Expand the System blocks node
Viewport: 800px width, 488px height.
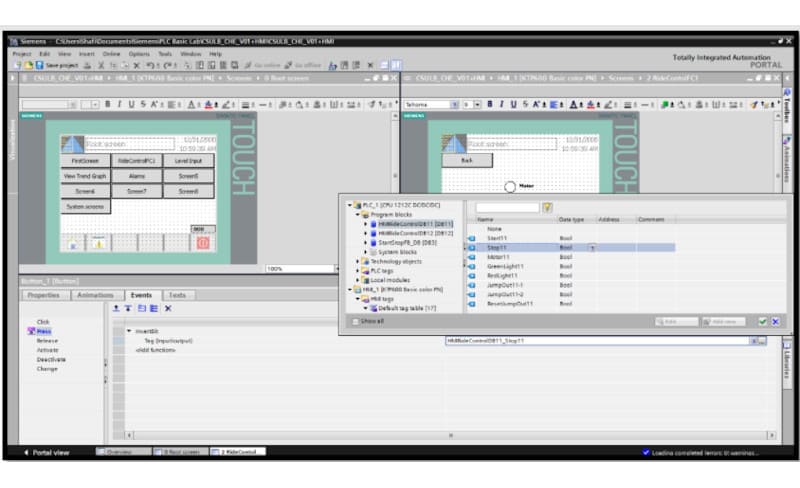click(365, 252)
